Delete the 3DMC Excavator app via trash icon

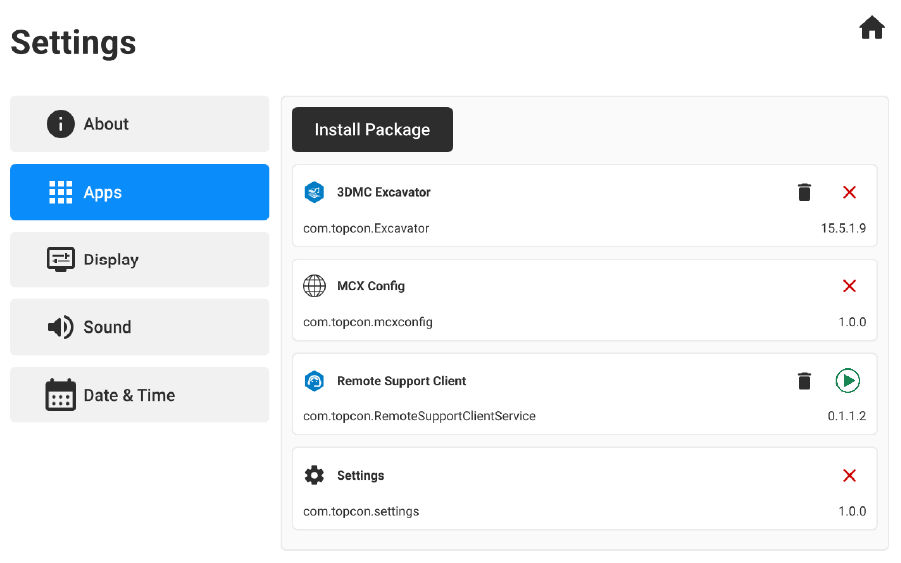(804, 192)
